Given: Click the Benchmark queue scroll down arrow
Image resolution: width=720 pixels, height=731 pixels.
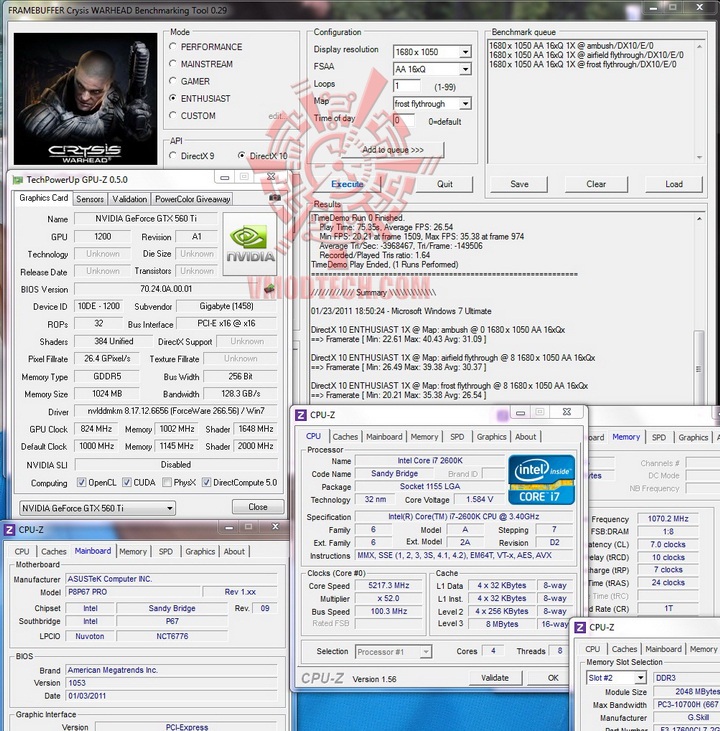Looking at the screenshot, I should 699,158.
